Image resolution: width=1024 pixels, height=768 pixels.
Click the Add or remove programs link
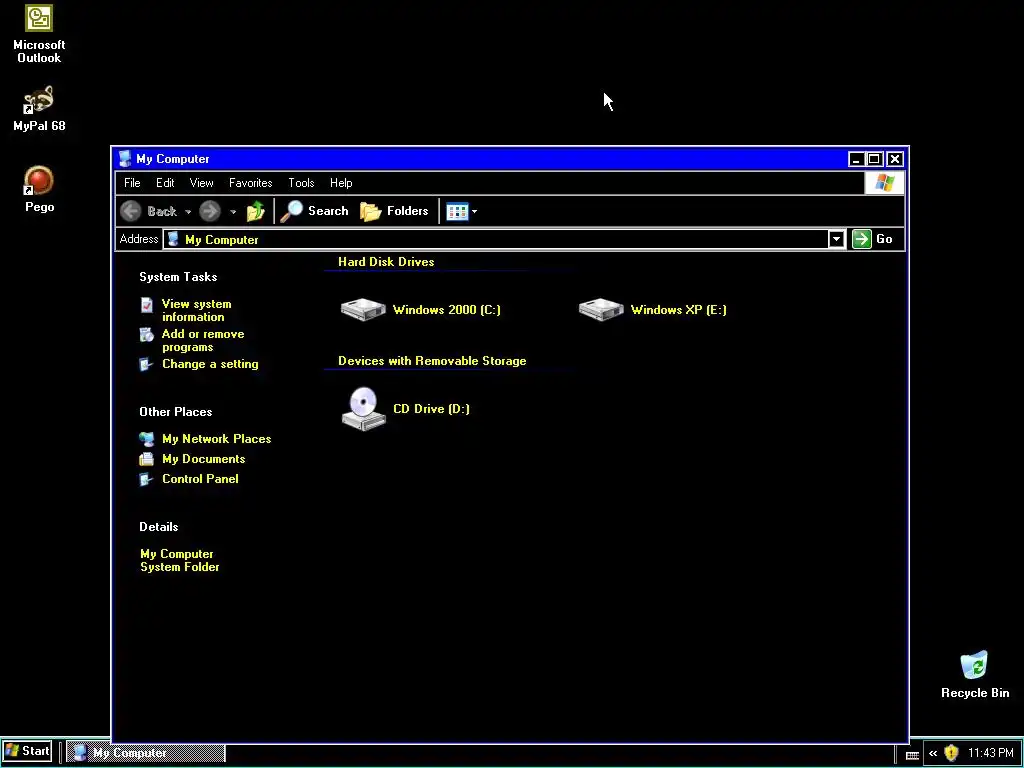[x=203, y=340]
